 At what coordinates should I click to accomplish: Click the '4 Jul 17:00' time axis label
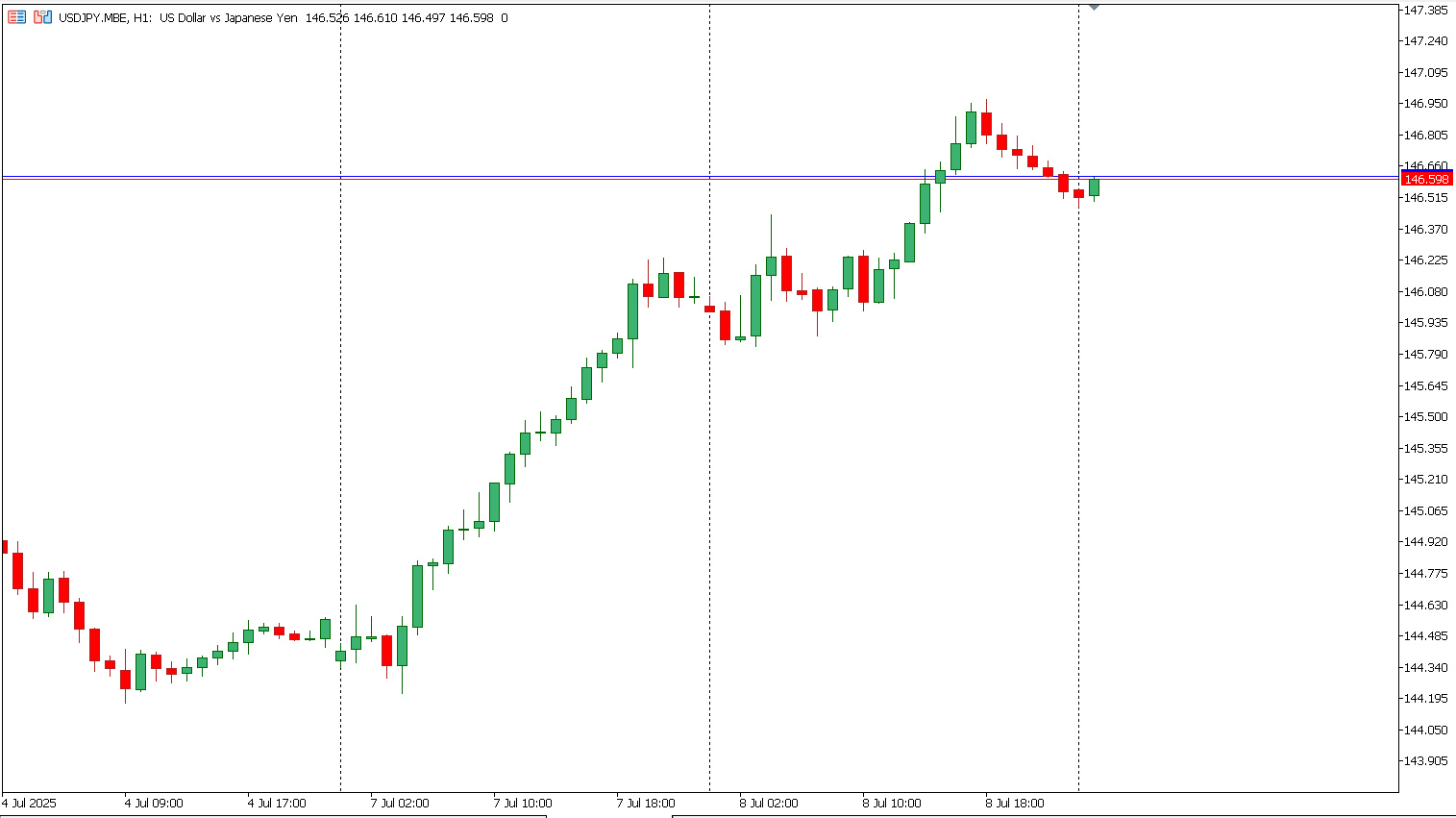[277, 804]
